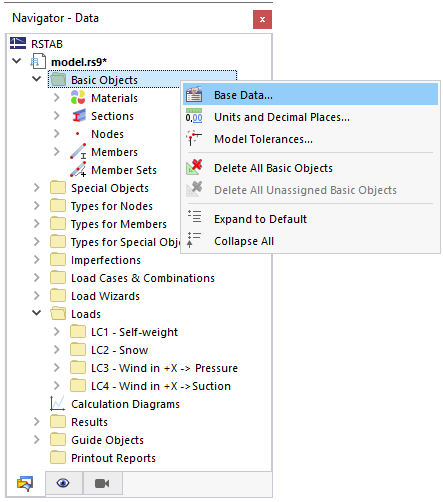Select the Printout Reports item
The height and width of the screenshot is (502, 443).
coord(113,458)
